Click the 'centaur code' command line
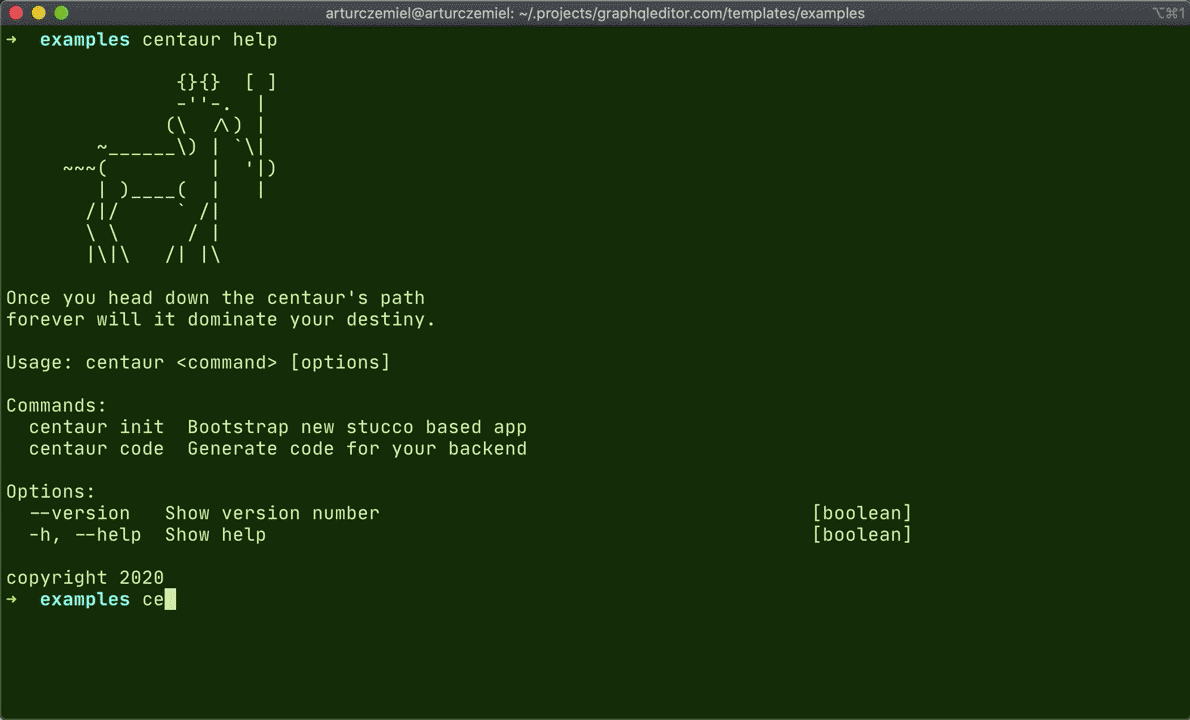 pos(278,448)
